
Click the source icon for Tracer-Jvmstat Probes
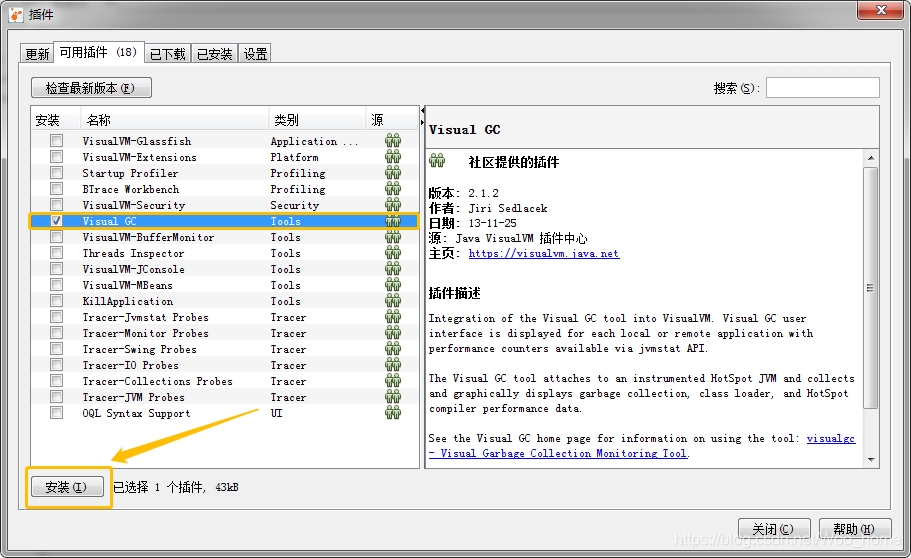pos(393,317)
